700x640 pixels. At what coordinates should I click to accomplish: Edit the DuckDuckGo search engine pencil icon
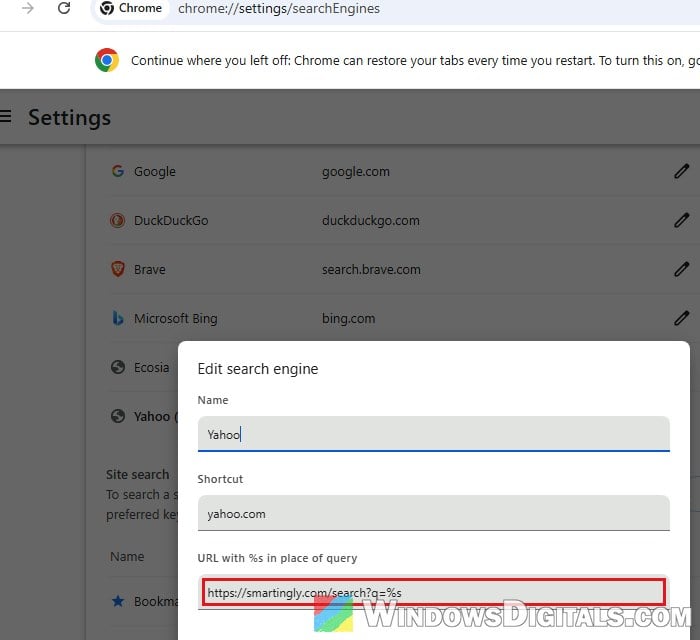tap(681, 220)
